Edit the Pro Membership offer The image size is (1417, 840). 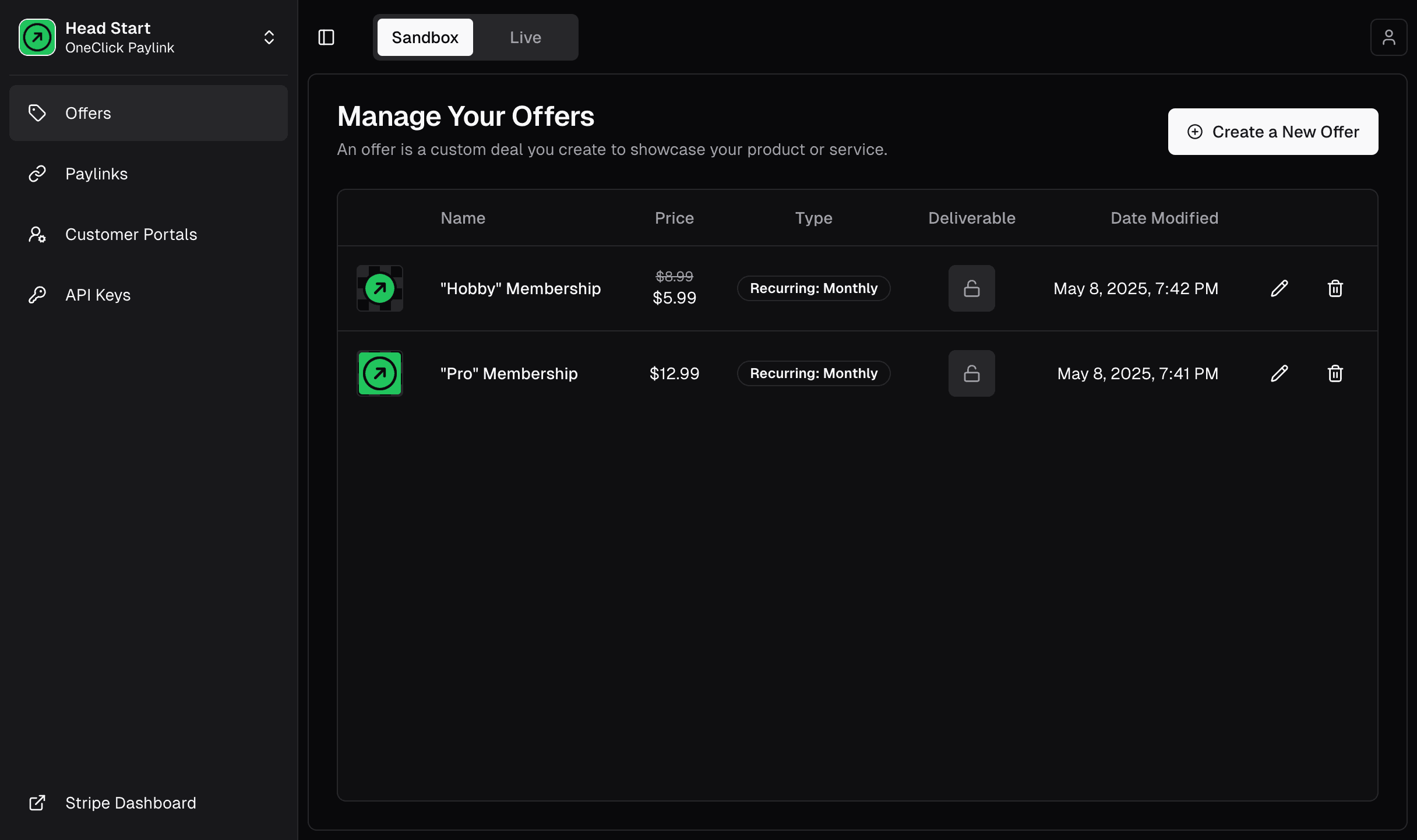pos(1279,373)
